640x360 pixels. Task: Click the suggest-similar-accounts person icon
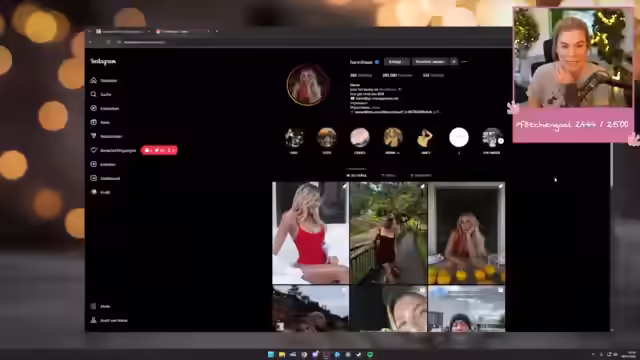tap(453, 62)
